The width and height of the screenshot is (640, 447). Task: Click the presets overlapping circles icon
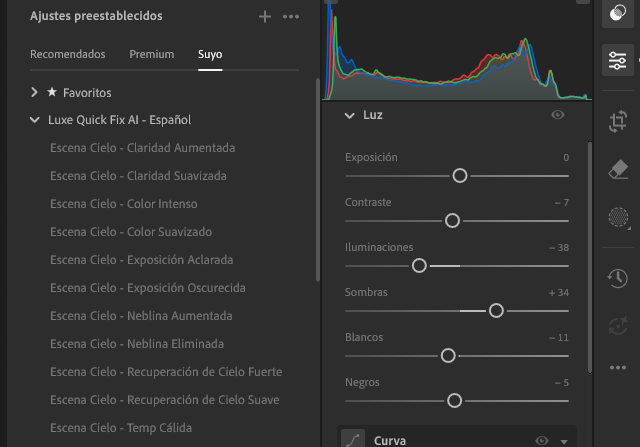617,14
